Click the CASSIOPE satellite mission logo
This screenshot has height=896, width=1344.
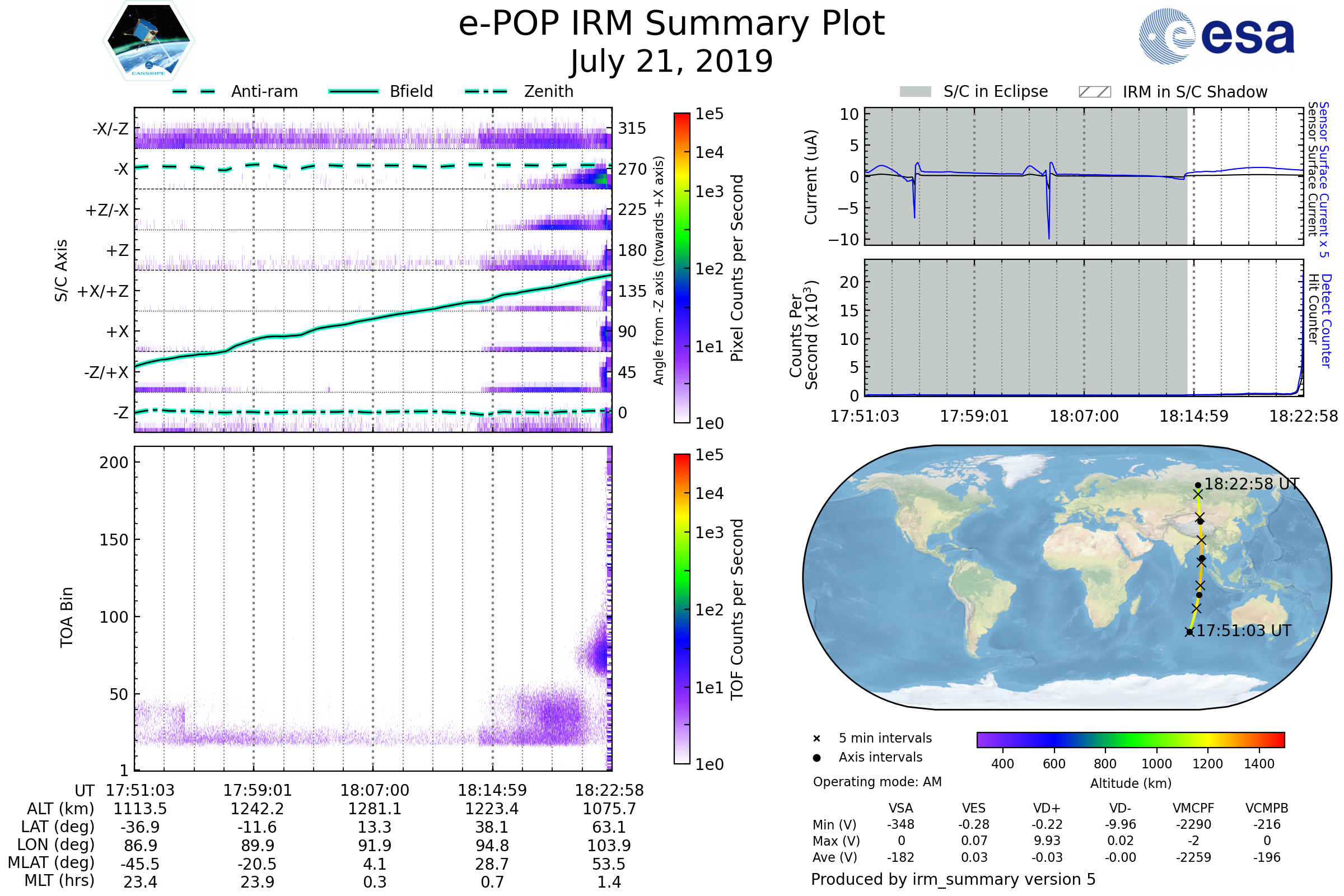148,41
